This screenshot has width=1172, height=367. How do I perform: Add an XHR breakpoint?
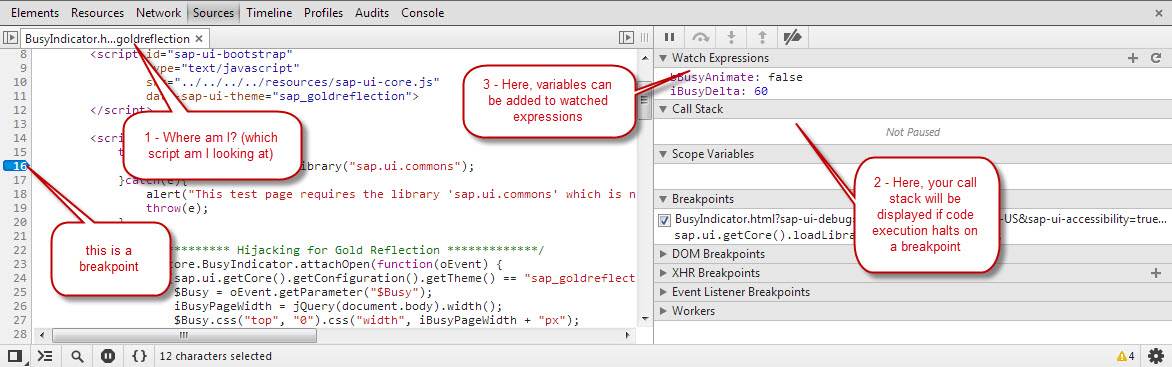[1156, 273]
